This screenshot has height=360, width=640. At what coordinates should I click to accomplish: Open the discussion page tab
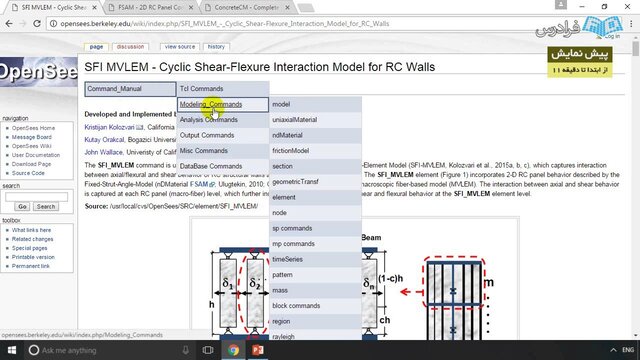click(130, 47)
